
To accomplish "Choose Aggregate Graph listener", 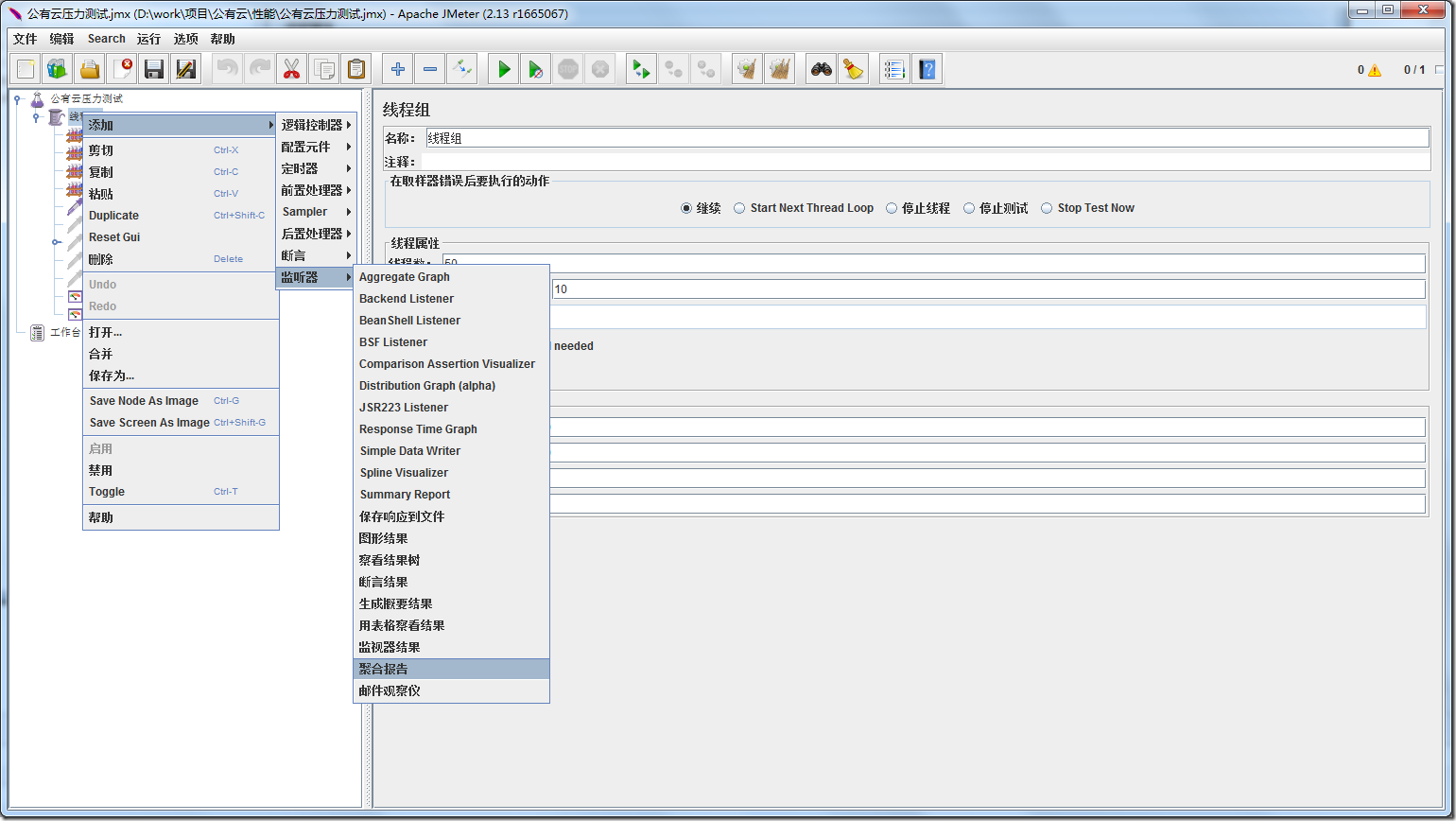I will [451, 277].
